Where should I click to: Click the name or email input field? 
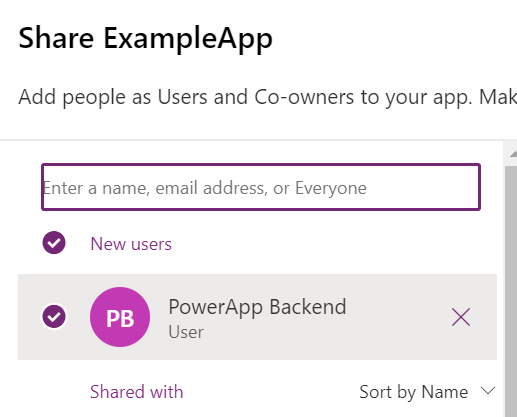[x=261, y=187]
